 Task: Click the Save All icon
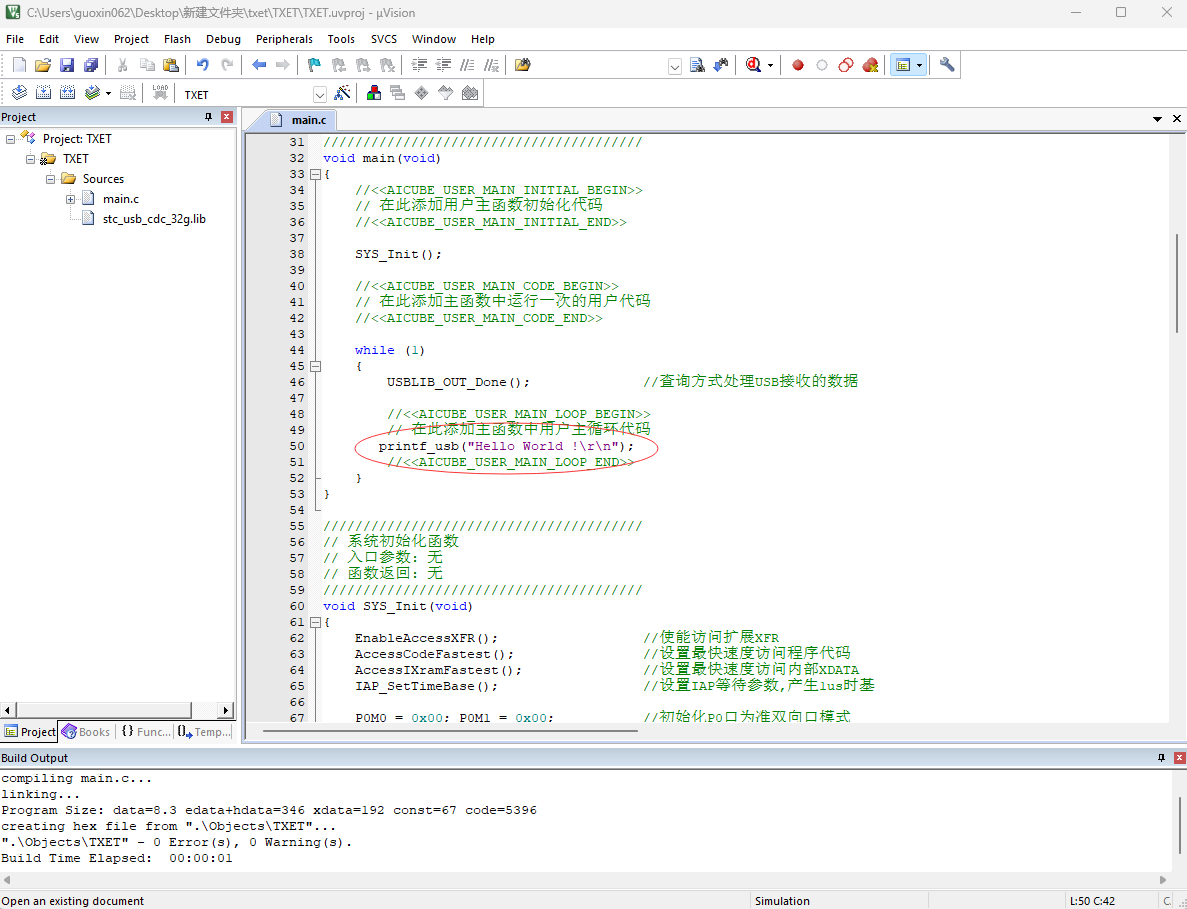point(91,65)
